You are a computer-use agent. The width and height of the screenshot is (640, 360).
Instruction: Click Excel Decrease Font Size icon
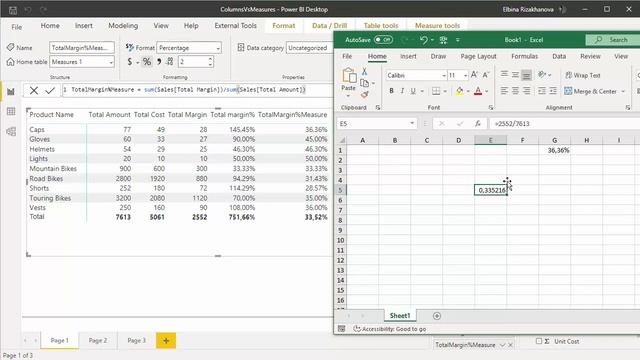[486, 75]
